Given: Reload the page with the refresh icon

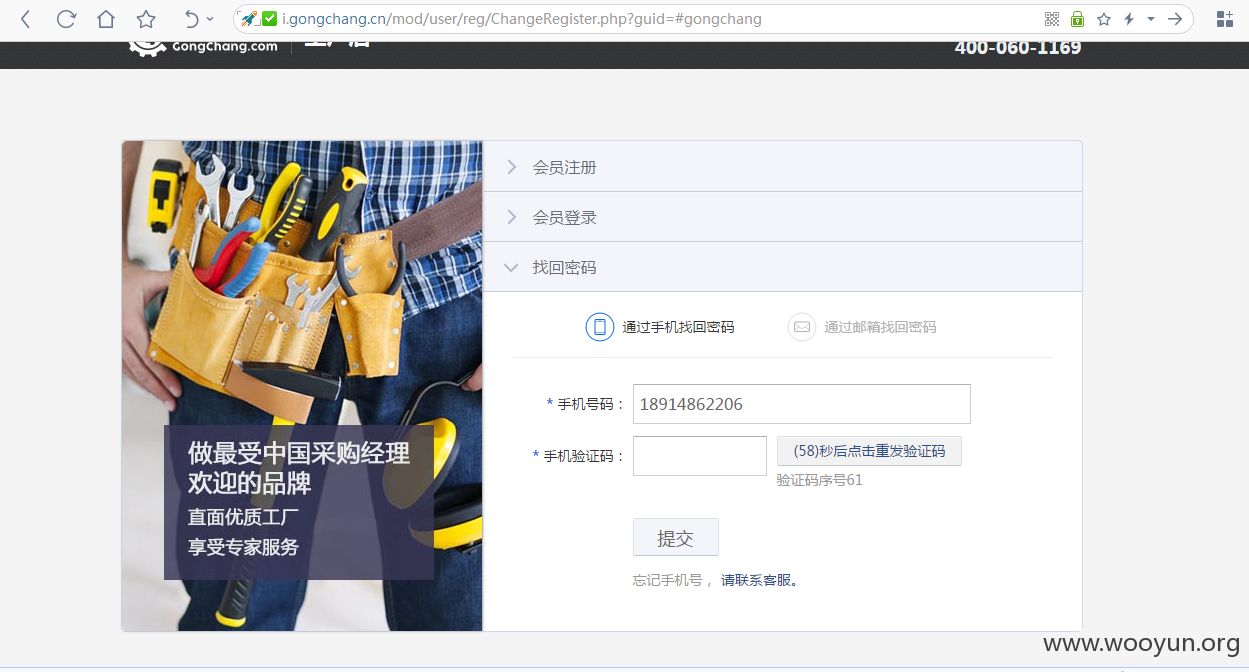Looking at the screenshot, I should [x=66, y=19].
